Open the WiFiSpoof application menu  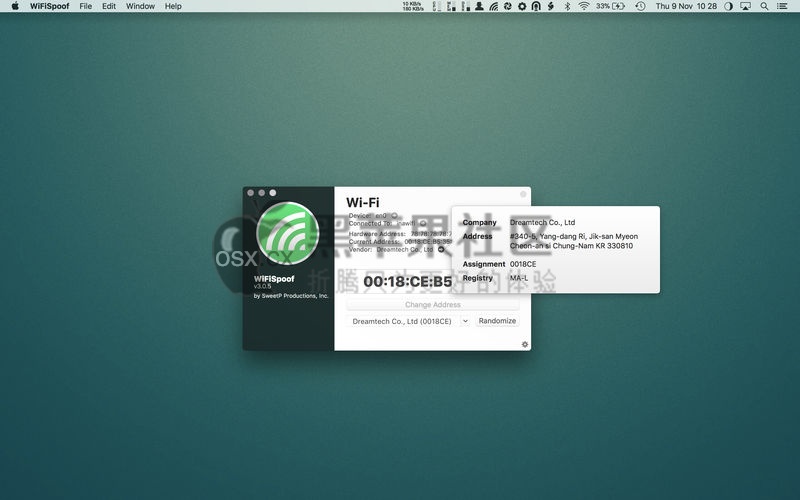[x=49, y=6]
